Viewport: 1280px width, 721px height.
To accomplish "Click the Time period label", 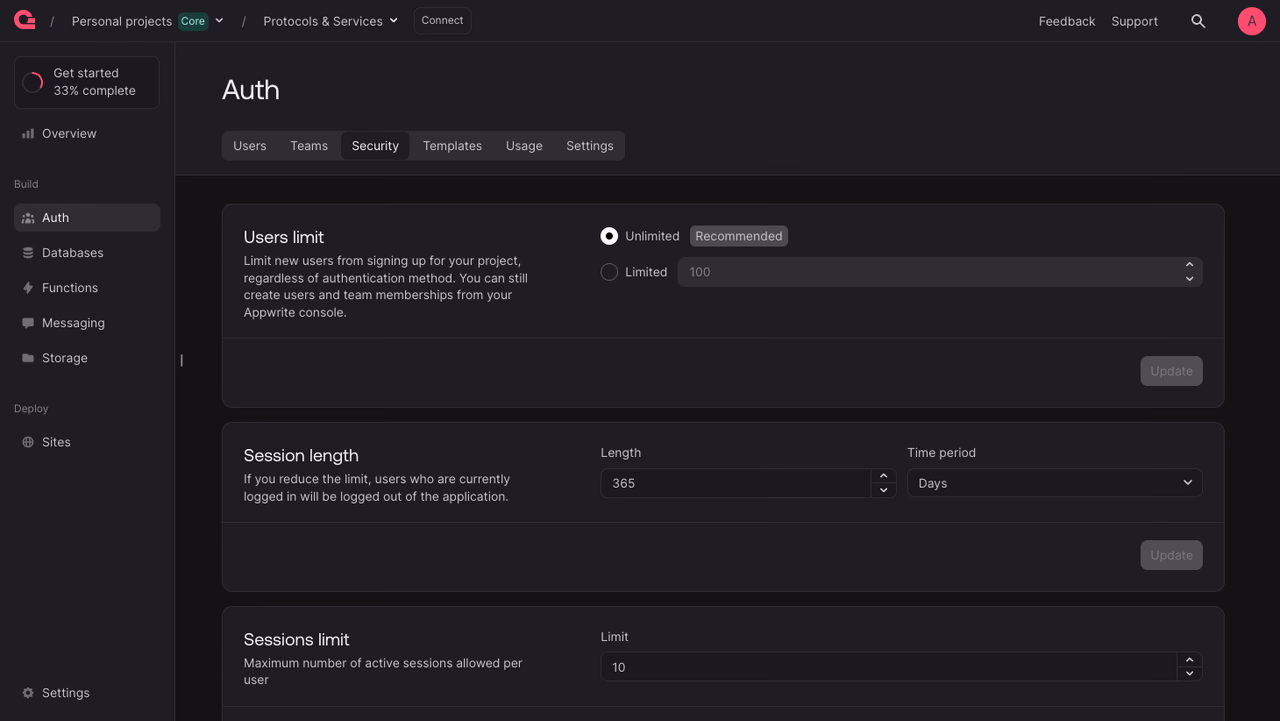I will (941, 453).
